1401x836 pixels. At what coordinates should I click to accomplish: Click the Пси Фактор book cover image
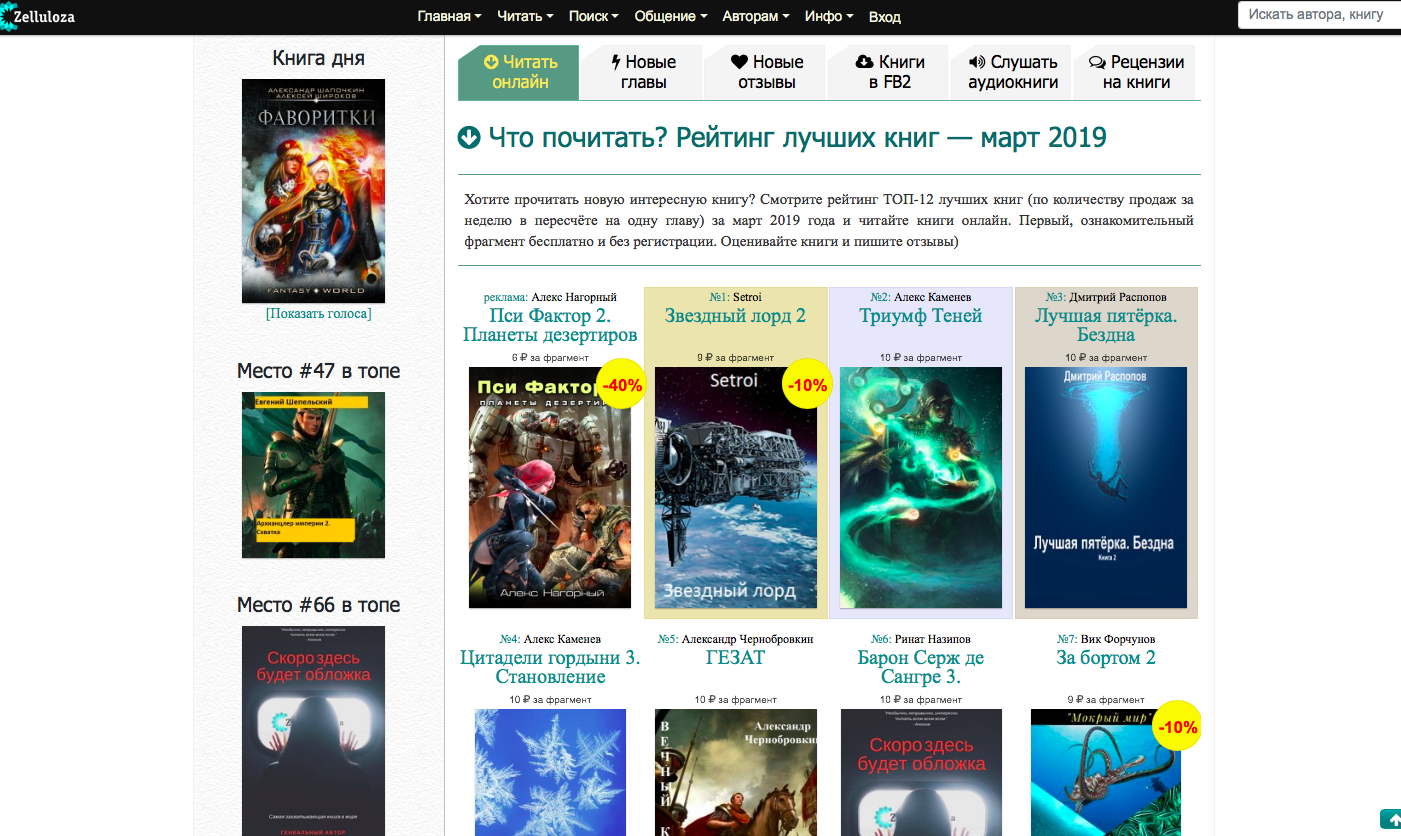550,487
